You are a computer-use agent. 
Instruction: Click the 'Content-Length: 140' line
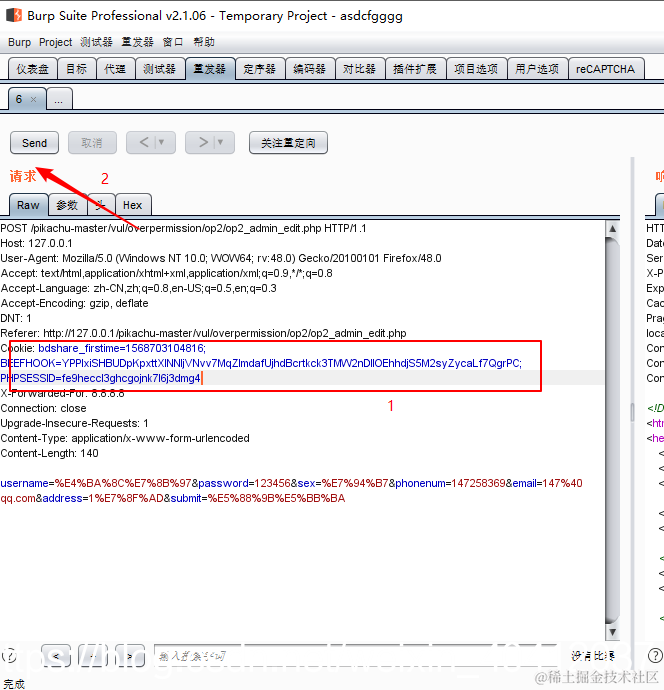(49, 453)
